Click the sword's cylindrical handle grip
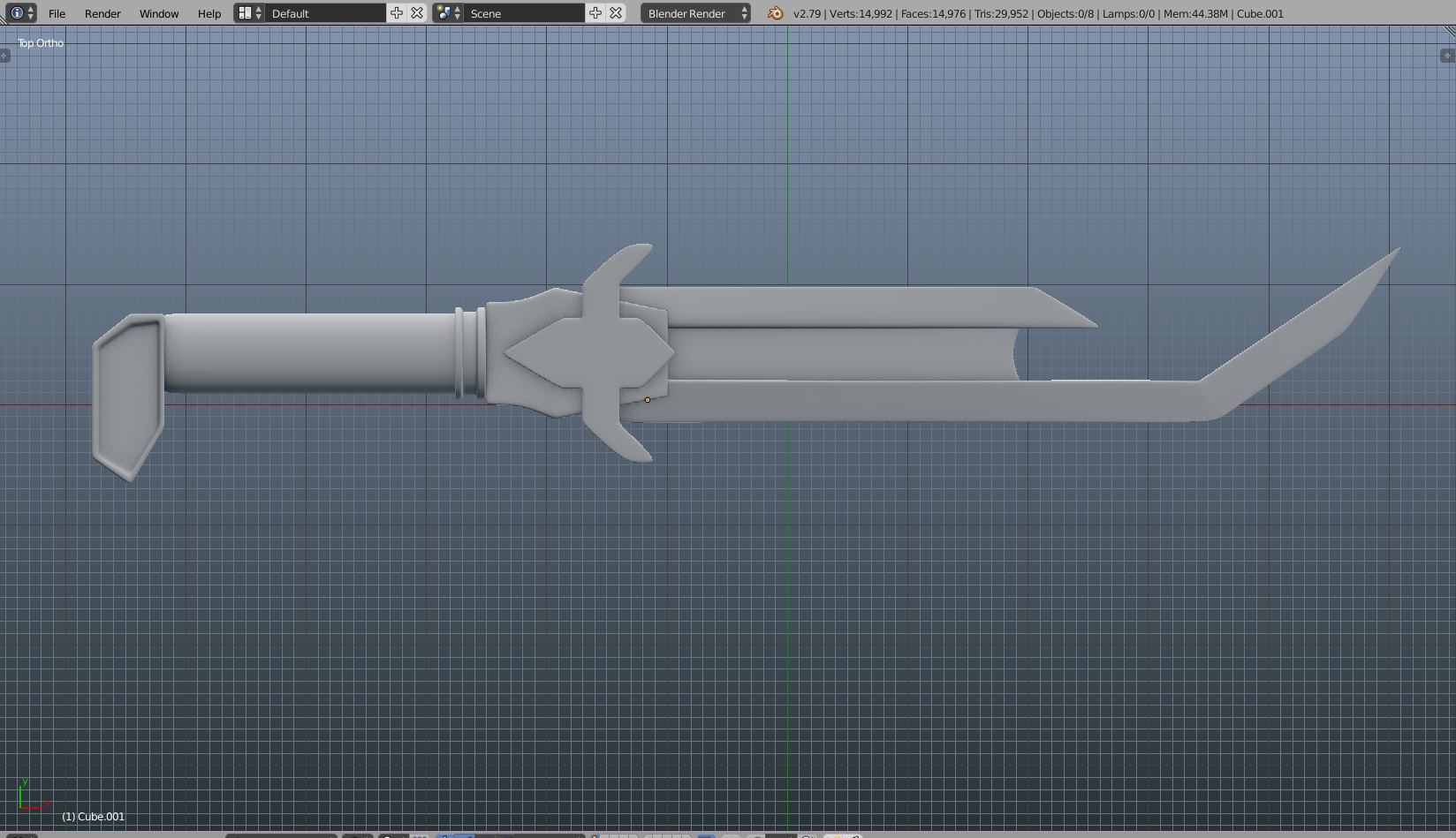This screenshot has height=838, width=1456. pyautogui.click(x=309, y=352)
